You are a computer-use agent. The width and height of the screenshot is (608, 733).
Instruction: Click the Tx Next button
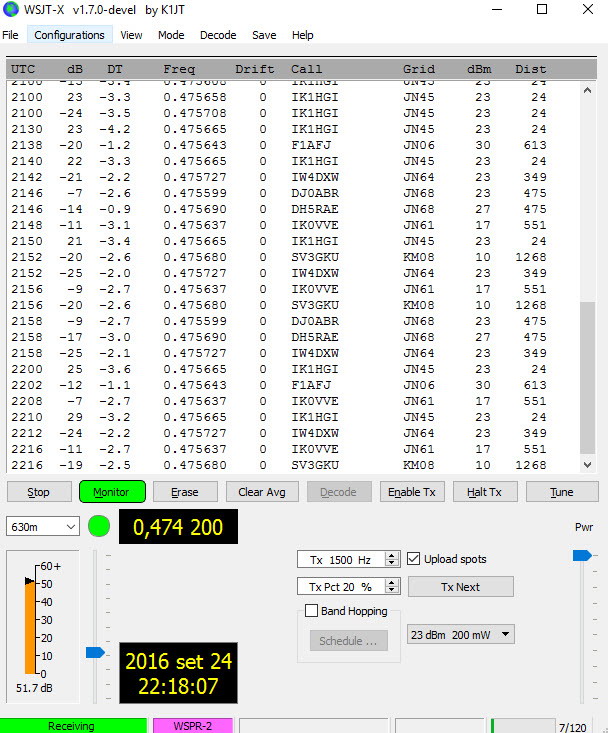pos(460,587)
